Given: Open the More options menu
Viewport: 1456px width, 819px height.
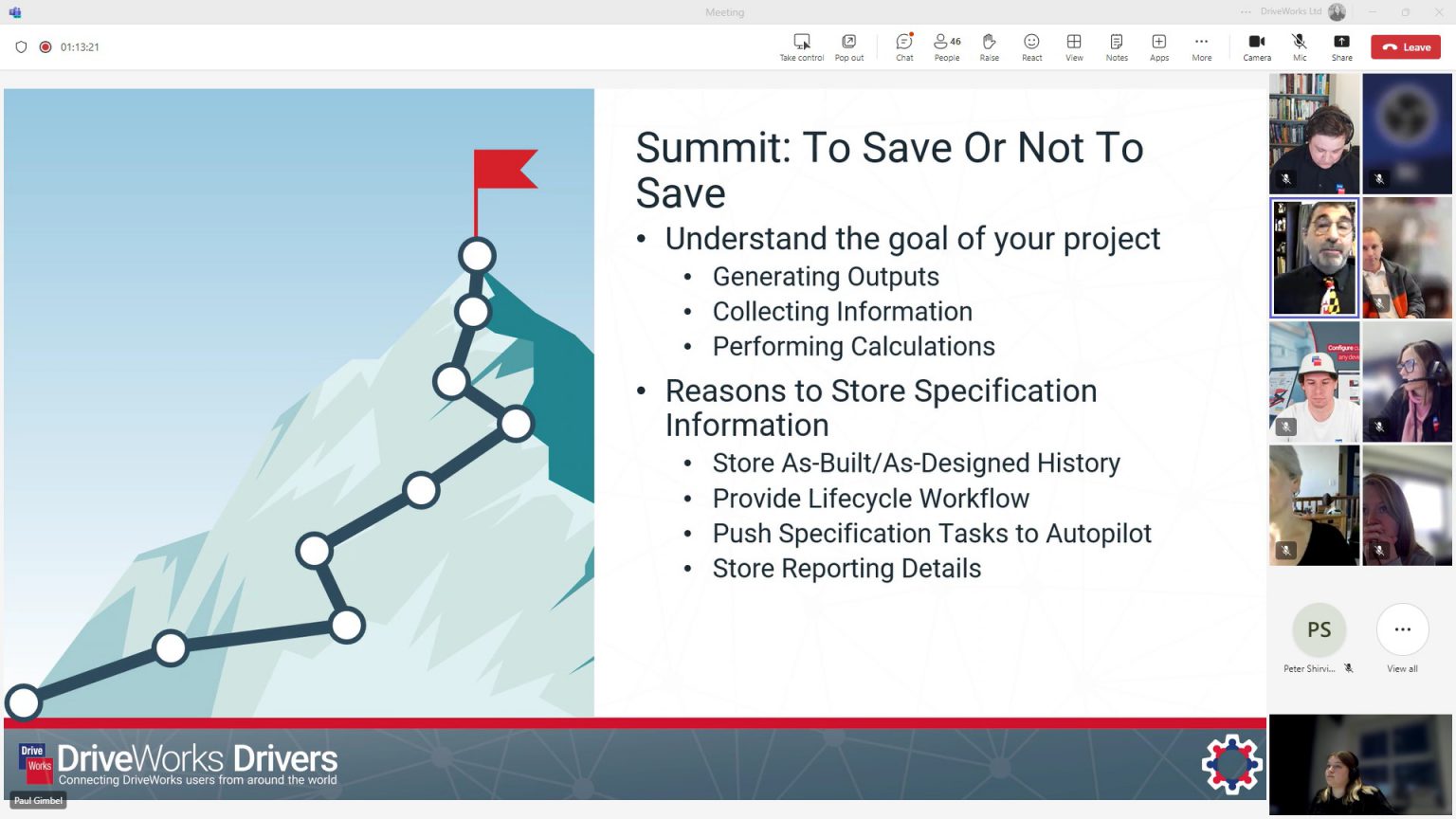Looking at the screenshot, I should 1201,46.
